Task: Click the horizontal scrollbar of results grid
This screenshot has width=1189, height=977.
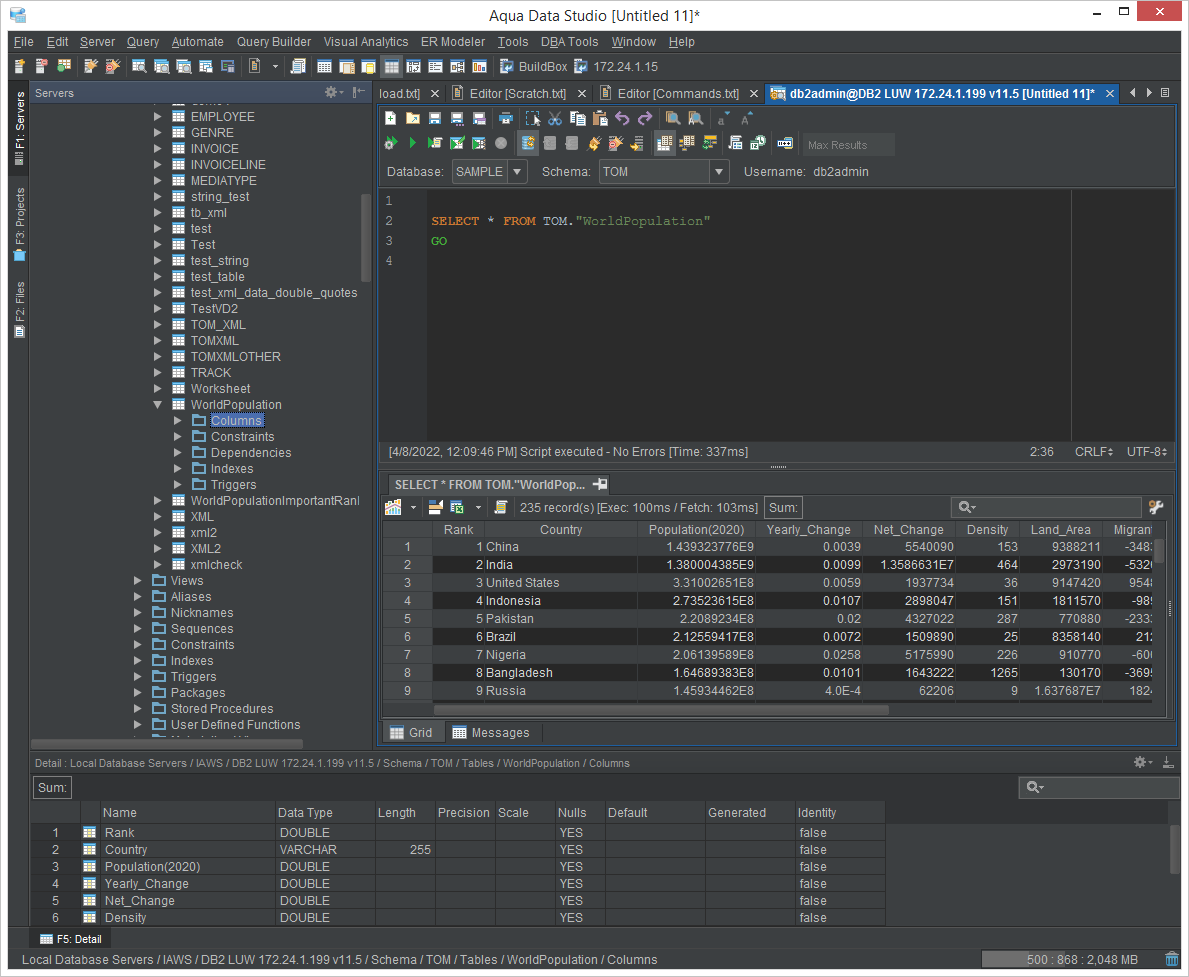Action: (x=660, y=710)
